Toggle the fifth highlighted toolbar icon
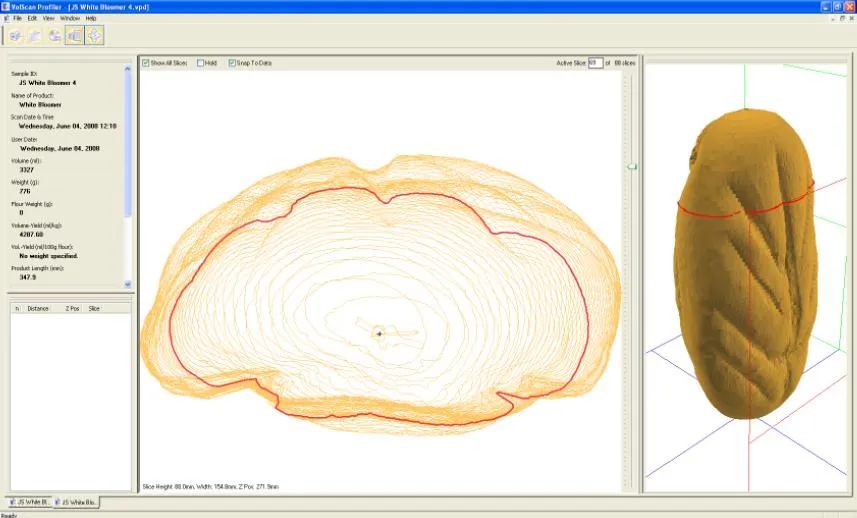Image resolution: width=857 pixels, height=518 pixels. [x=95, y=36]
